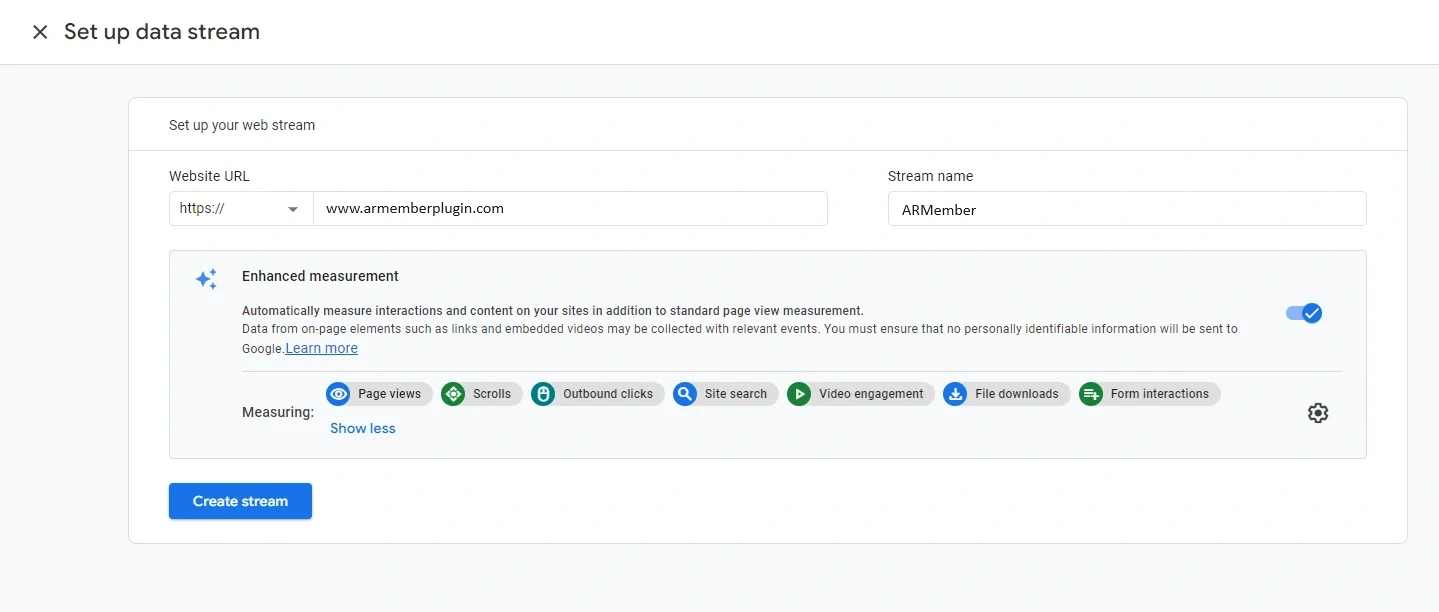
Task: Toggle Enhanced measurement switch off
Action: 1304,313
